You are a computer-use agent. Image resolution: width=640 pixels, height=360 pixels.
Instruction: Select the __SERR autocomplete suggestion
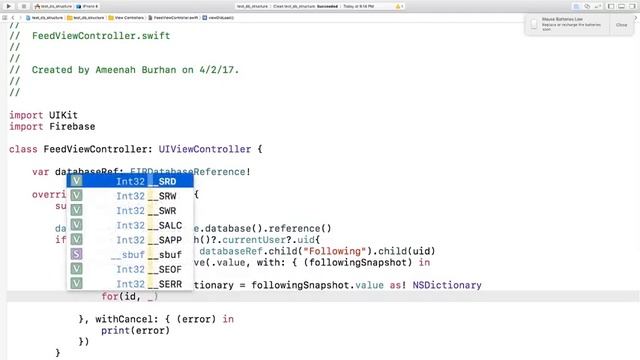(x=130, y=284)
